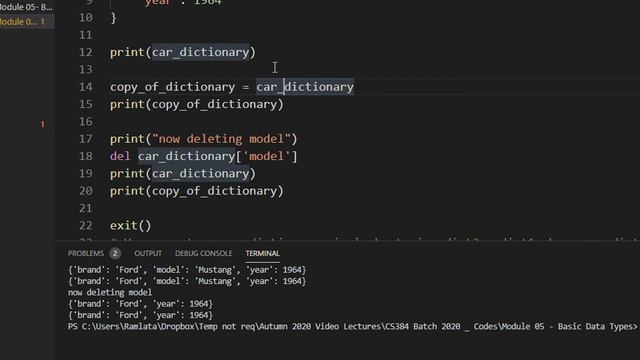This screenshot has height=360, width=640.
Task: Click the PS terminal prompt path
Action: point(352,327)
